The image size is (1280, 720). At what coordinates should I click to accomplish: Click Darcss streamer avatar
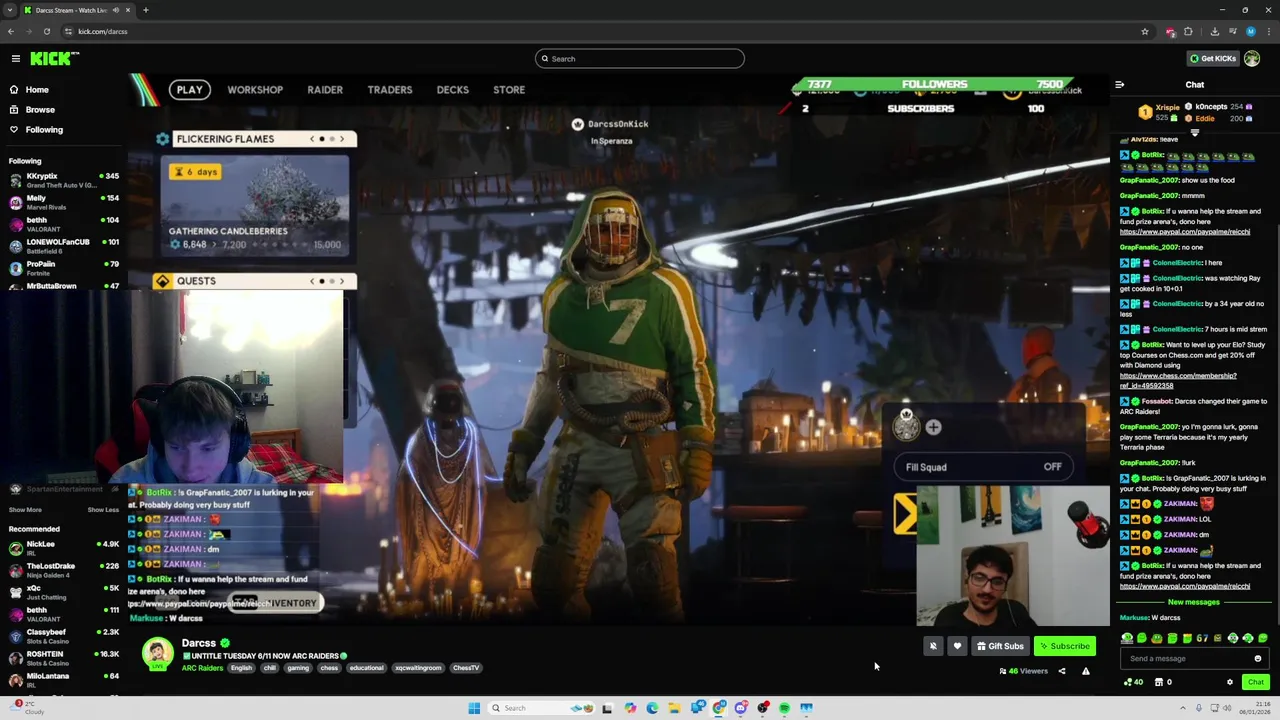click(x=157, y=653)
